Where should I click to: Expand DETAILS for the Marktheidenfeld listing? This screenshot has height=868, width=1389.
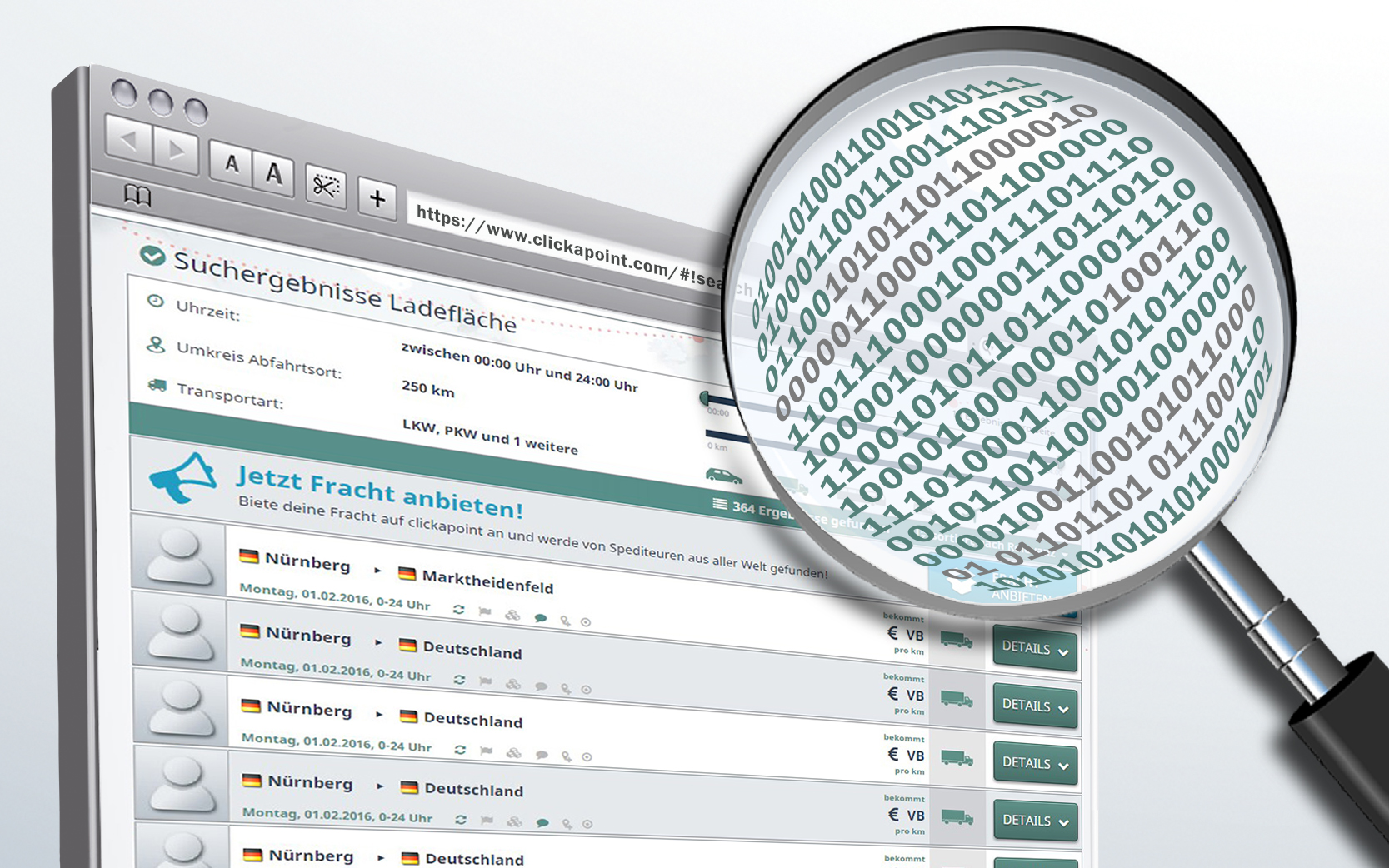click(x=1034, y=648)
